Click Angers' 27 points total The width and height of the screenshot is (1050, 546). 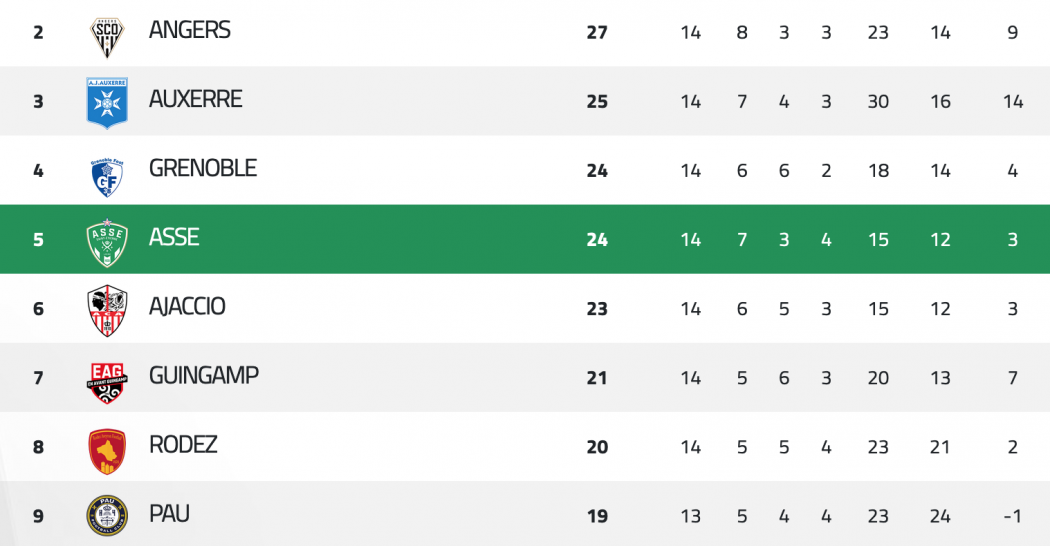(597, 33)
